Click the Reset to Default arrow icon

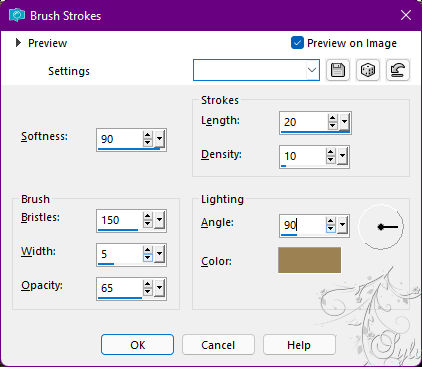pyautogui.click(x=398, y=70)
